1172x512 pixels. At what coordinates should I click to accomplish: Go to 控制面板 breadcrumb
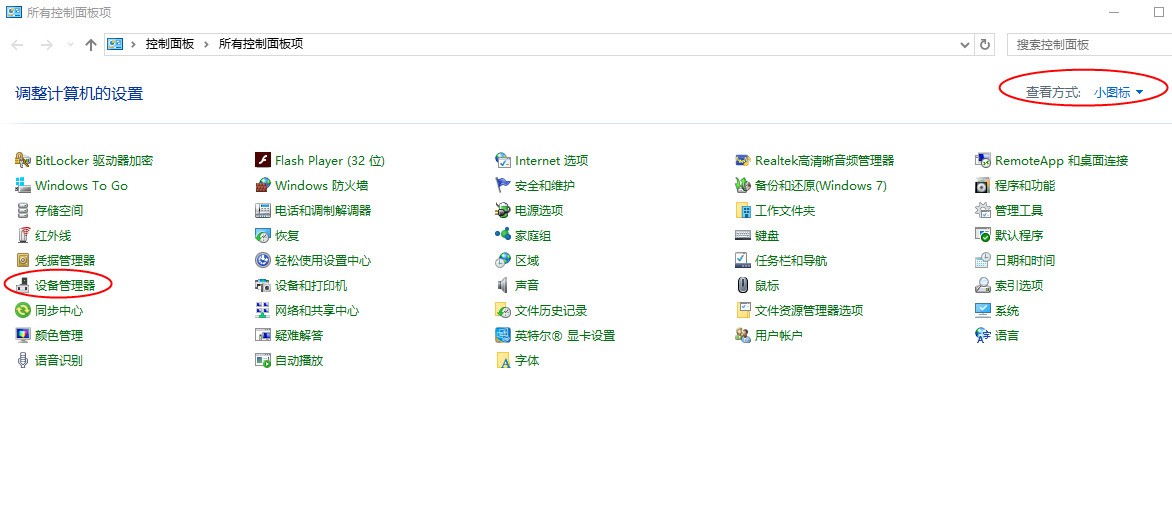point(170,44)
